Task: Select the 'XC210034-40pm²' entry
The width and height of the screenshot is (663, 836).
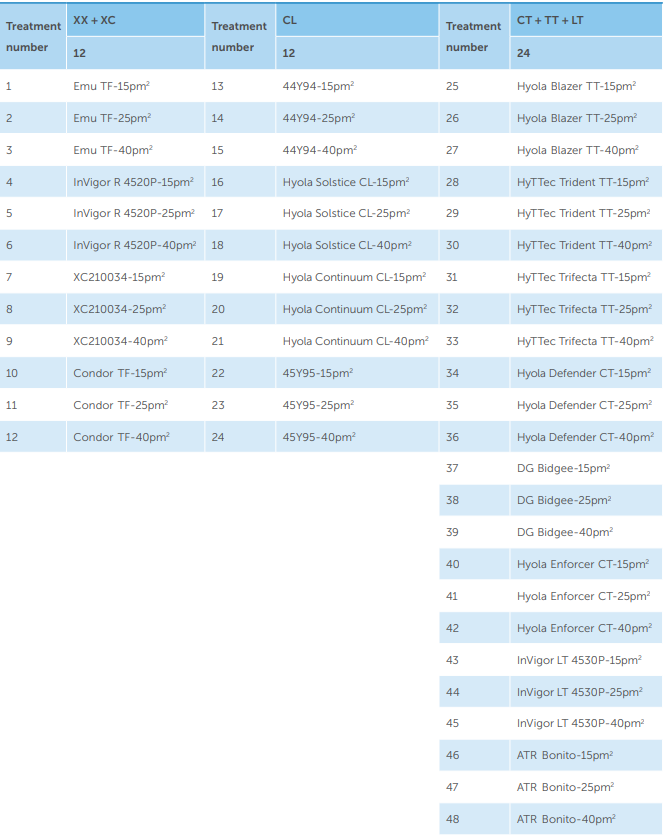Action: pos(135,341)
